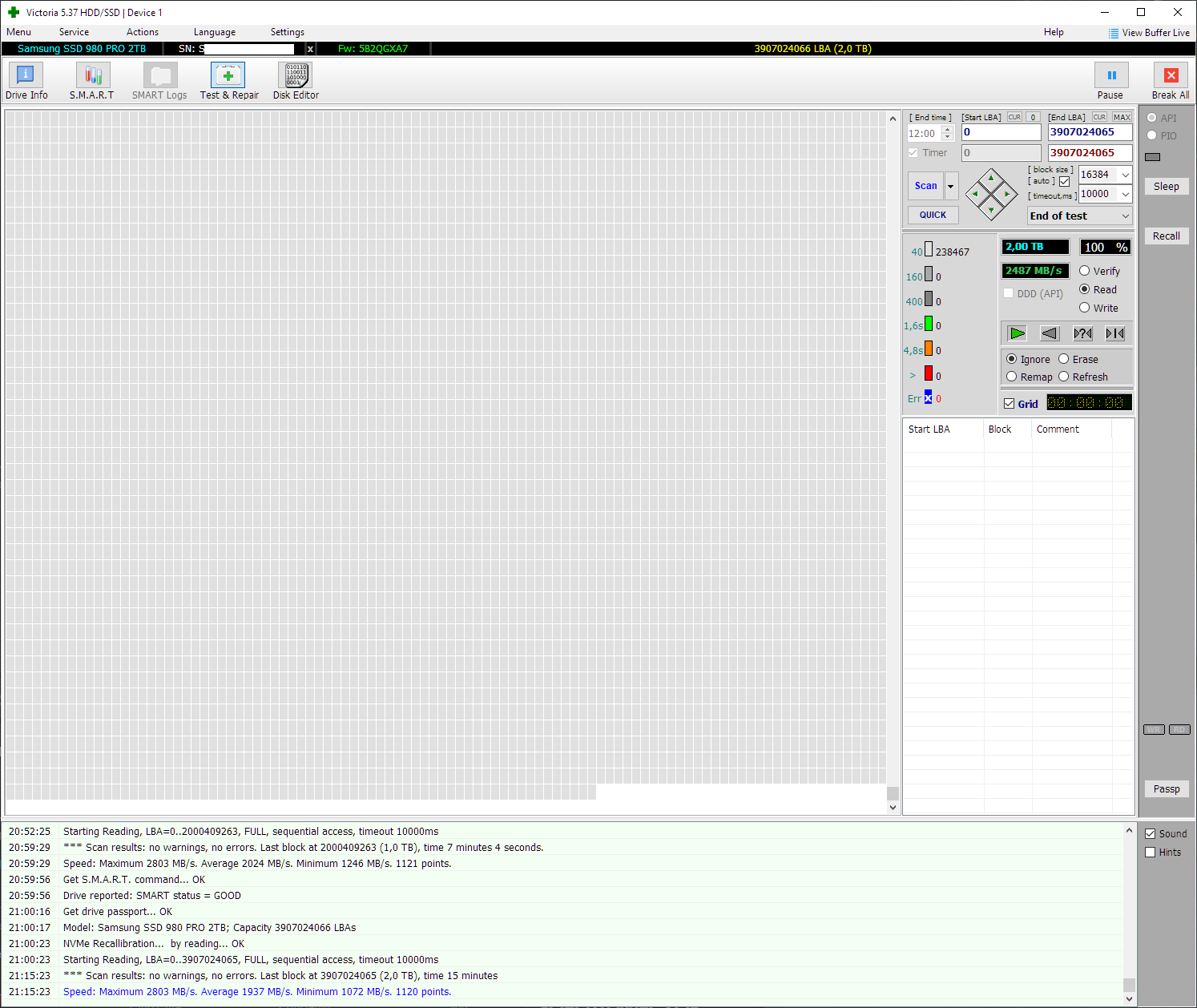The image size is (1197, 1008).
Task: Click the green forward play scan button
Action: pos(1018,333)
